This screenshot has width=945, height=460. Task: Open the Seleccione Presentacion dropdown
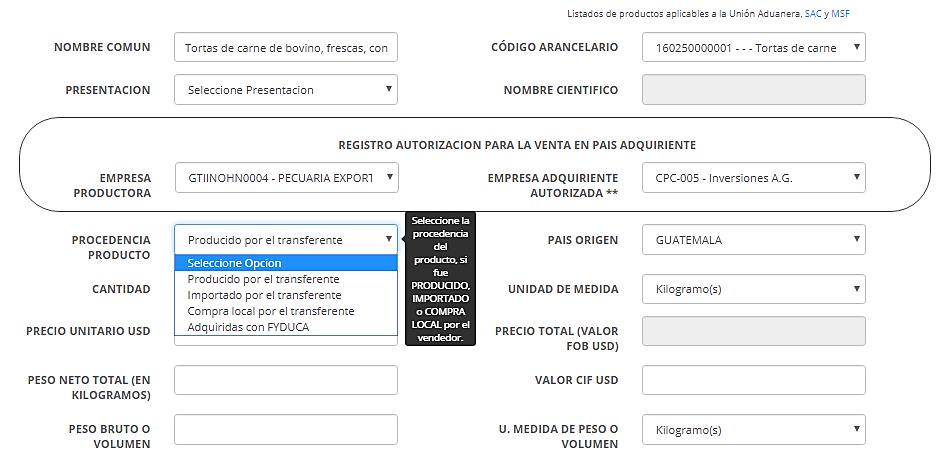coord(286,90)
